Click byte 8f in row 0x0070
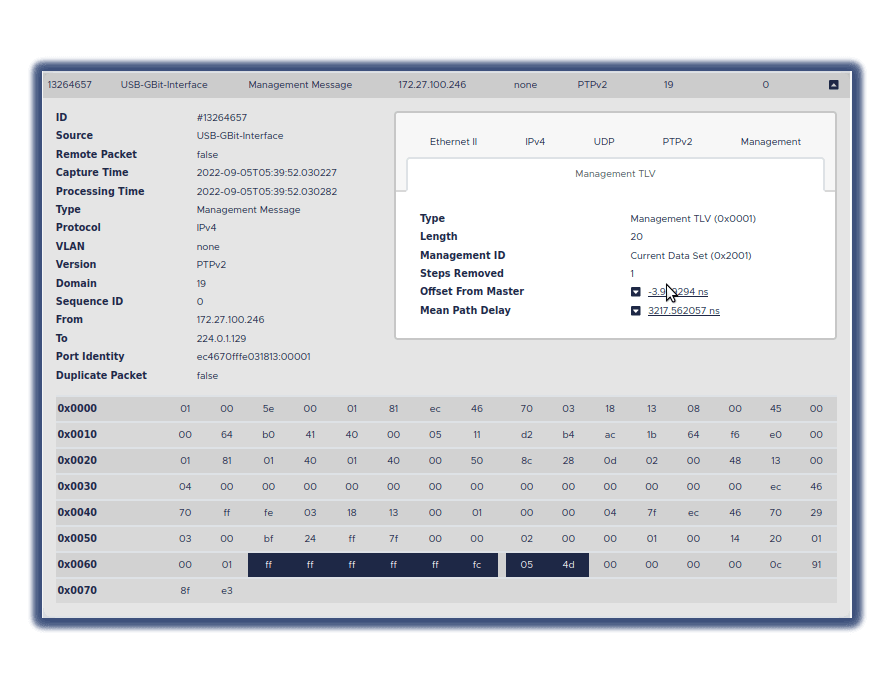Screen dimensions: 895x689 tap(185, 591)
